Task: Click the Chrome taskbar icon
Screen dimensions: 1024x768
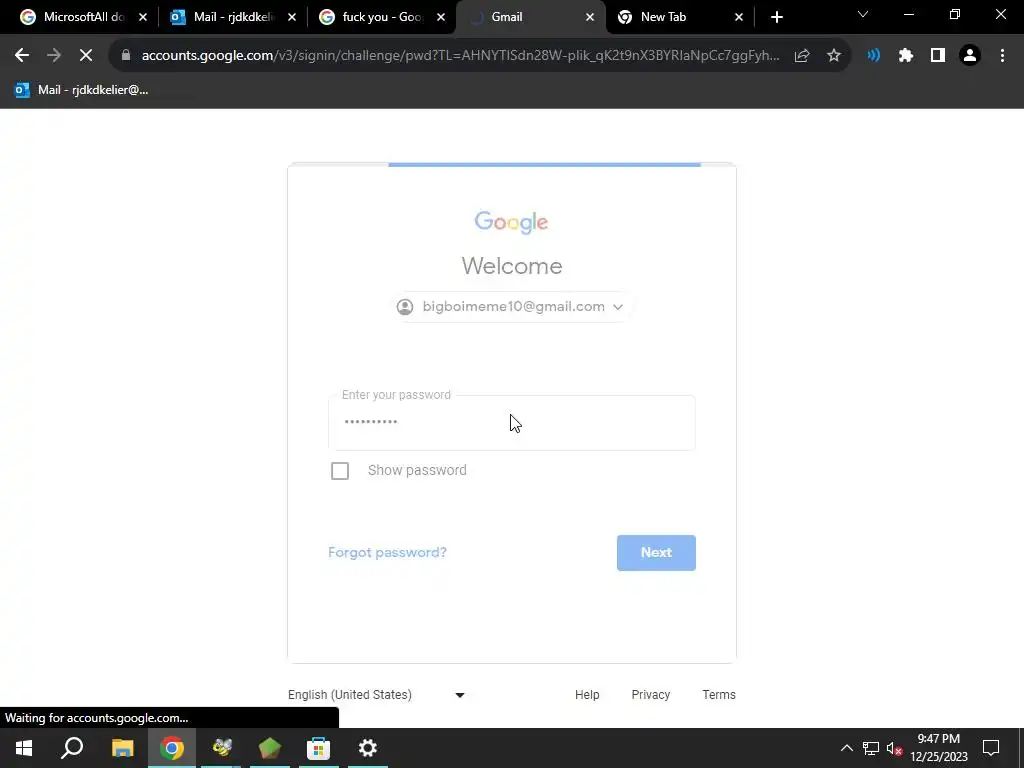Action: coord(172,748)
